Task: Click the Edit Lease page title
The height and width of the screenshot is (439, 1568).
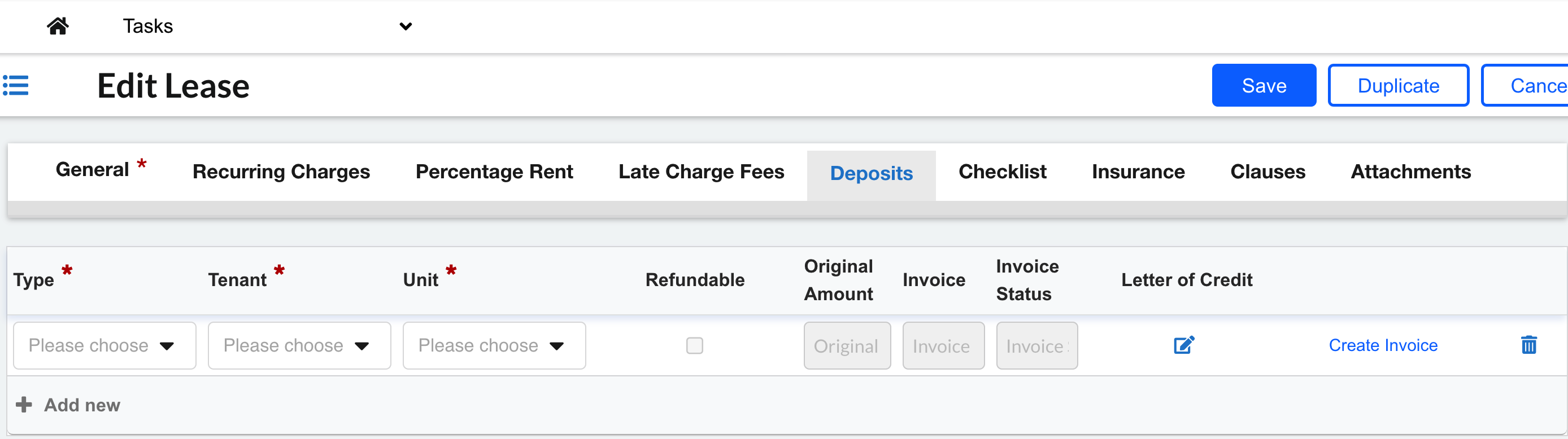Action: click(x=173, y=86)
